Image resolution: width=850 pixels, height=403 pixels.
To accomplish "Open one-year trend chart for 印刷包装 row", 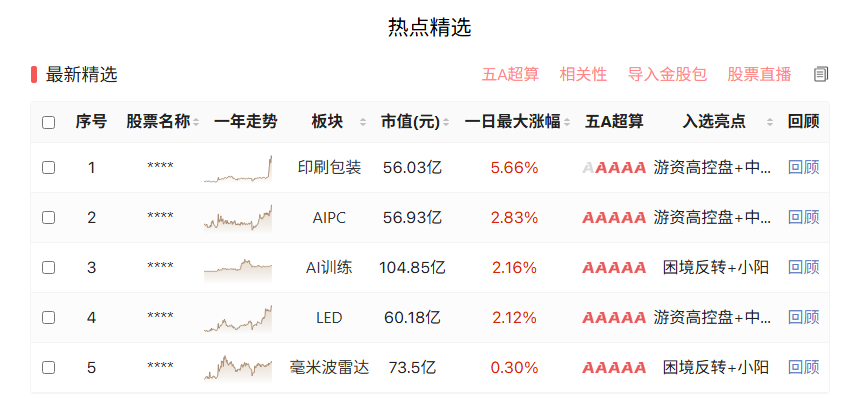I will coord(238,169).
